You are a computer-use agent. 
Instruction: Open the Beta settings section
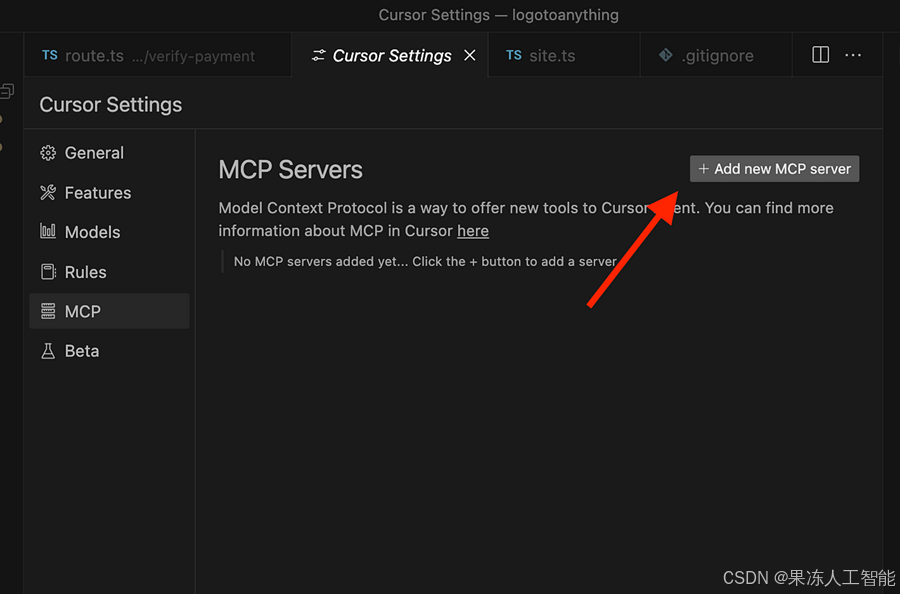(x=109, y=351)
